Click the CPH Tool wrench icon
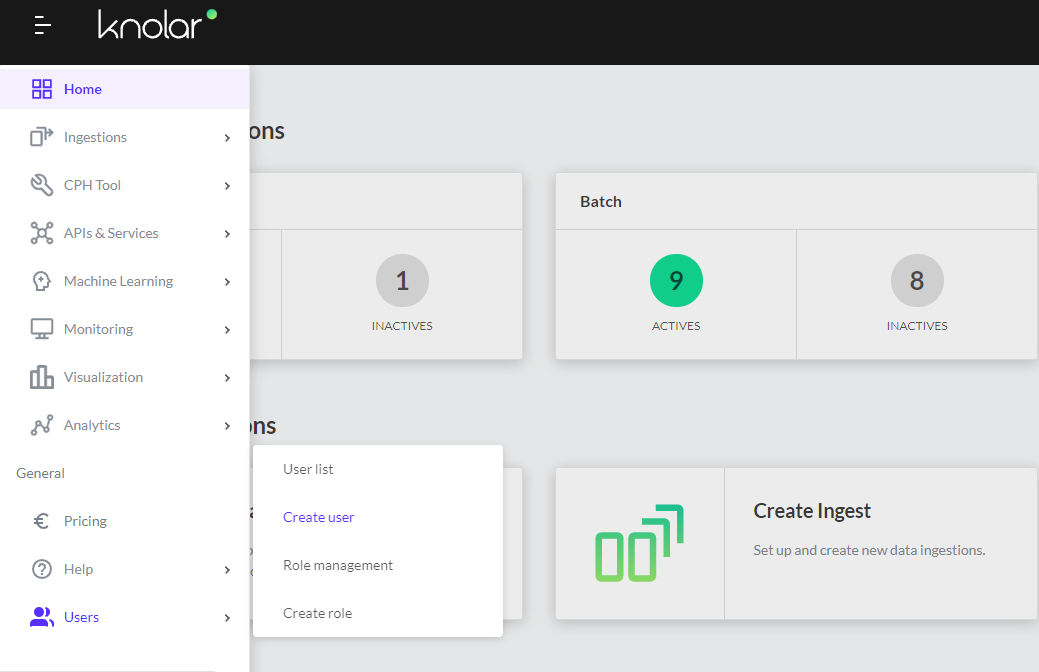1039x672 pixels. [42, 185]
